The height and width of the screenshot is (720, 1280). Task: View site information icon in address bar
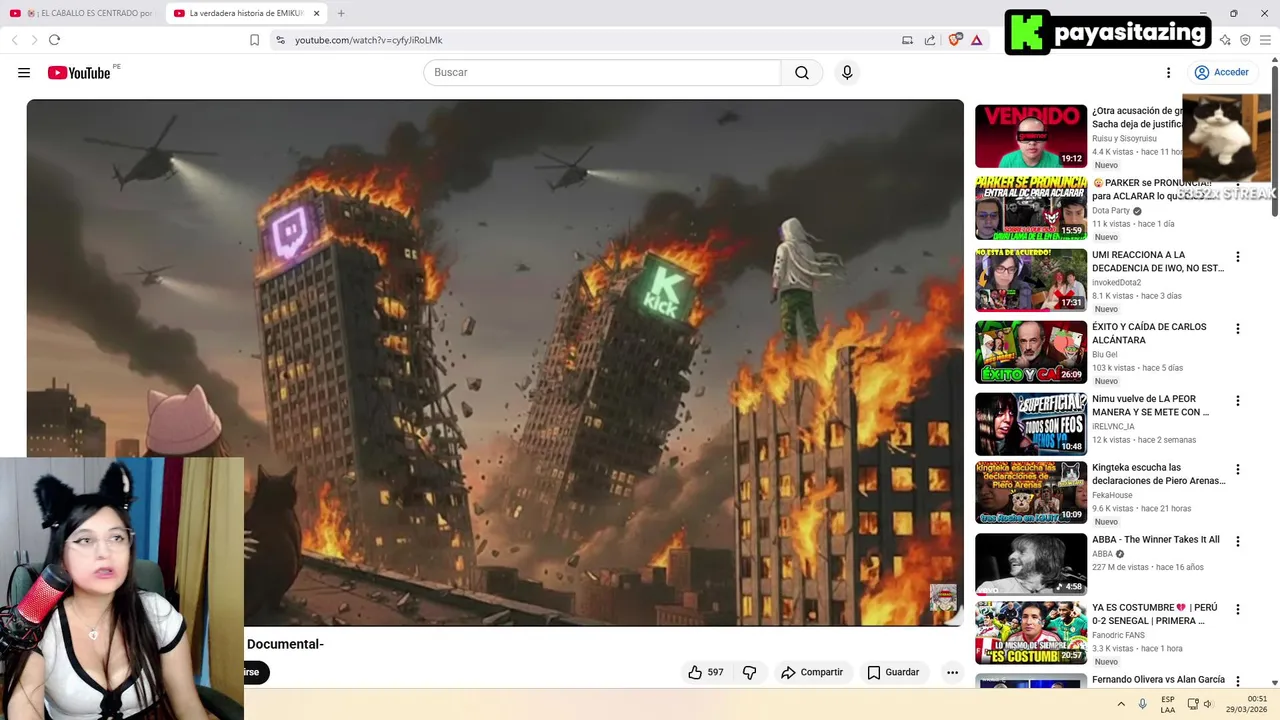pyautogui.click(x=280, y=40)
